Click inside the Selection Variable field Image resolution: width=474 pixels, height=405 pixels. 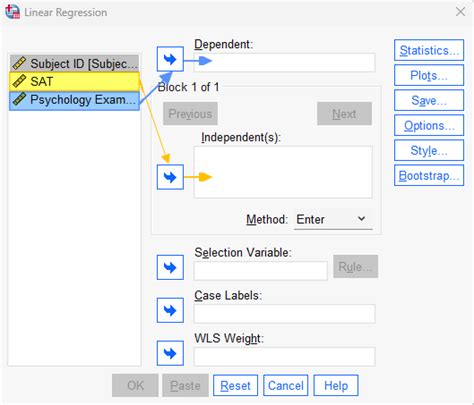tap(261, 271)
